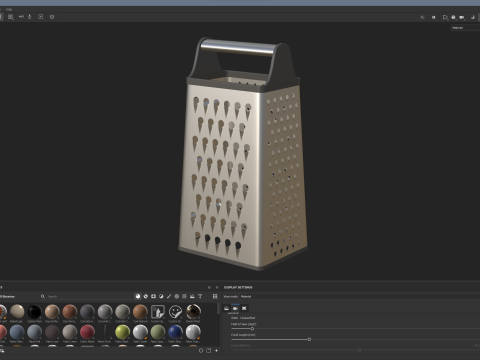The height and width of the screenshot is (360, 480).
Task: Select the navy blue fabric sphere
Action: point(175,332)
